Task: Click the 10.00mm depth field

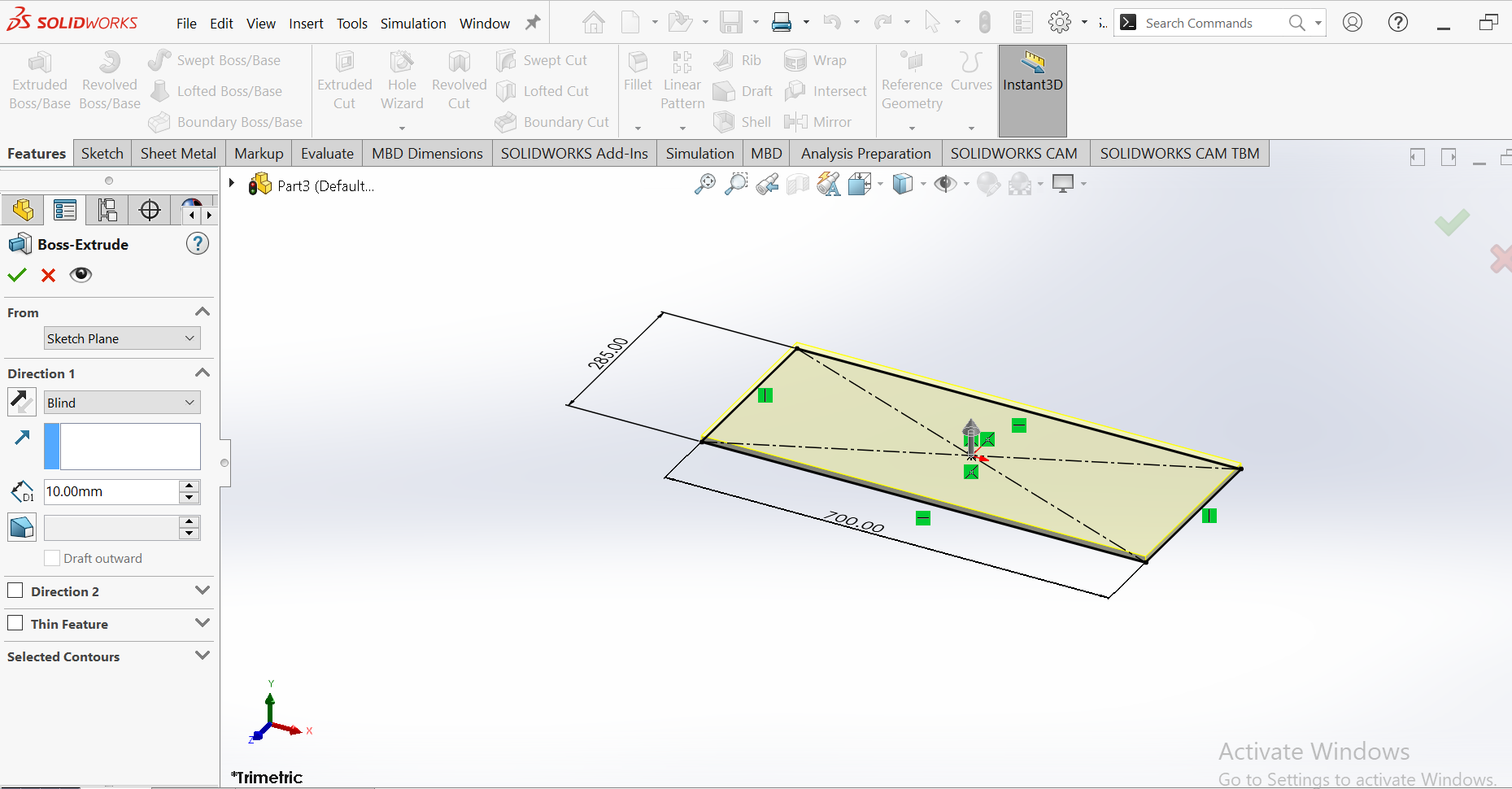Action: [x=111, y=491]
